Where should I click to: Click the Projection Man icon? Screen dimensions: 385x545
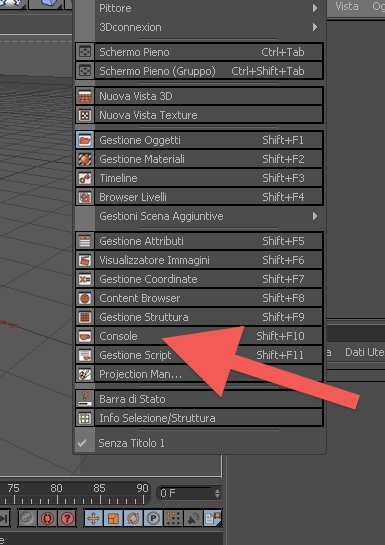[85, 374]
